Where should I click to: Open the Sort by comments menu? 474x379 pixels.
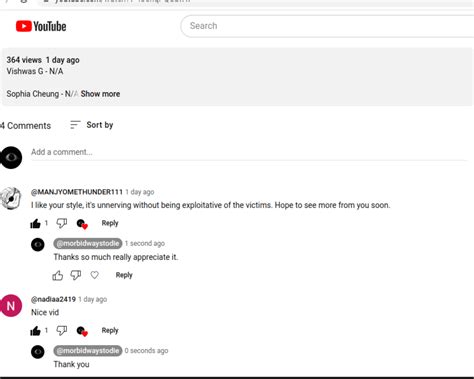92,125
